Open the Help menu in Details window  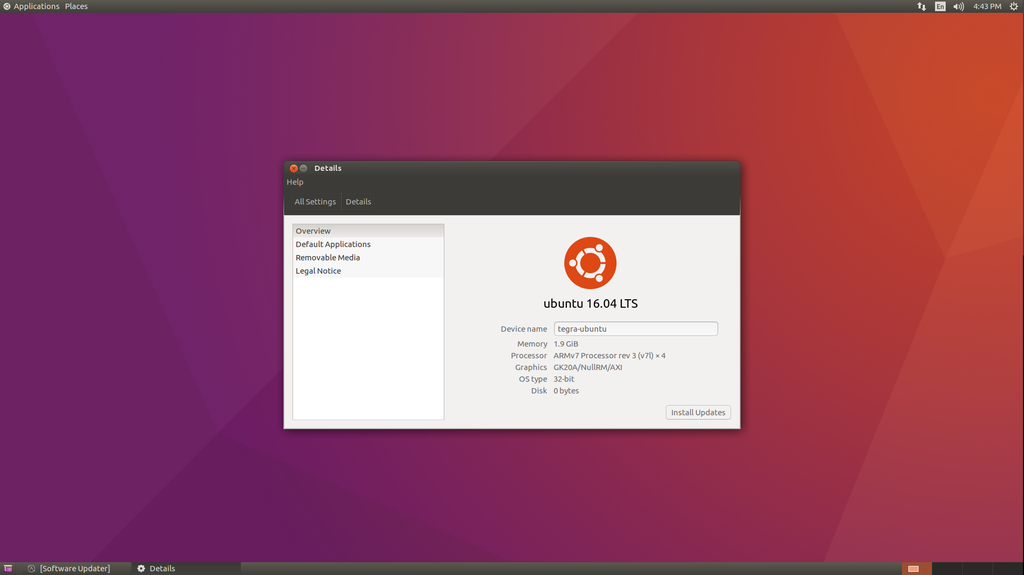point(295,182)
